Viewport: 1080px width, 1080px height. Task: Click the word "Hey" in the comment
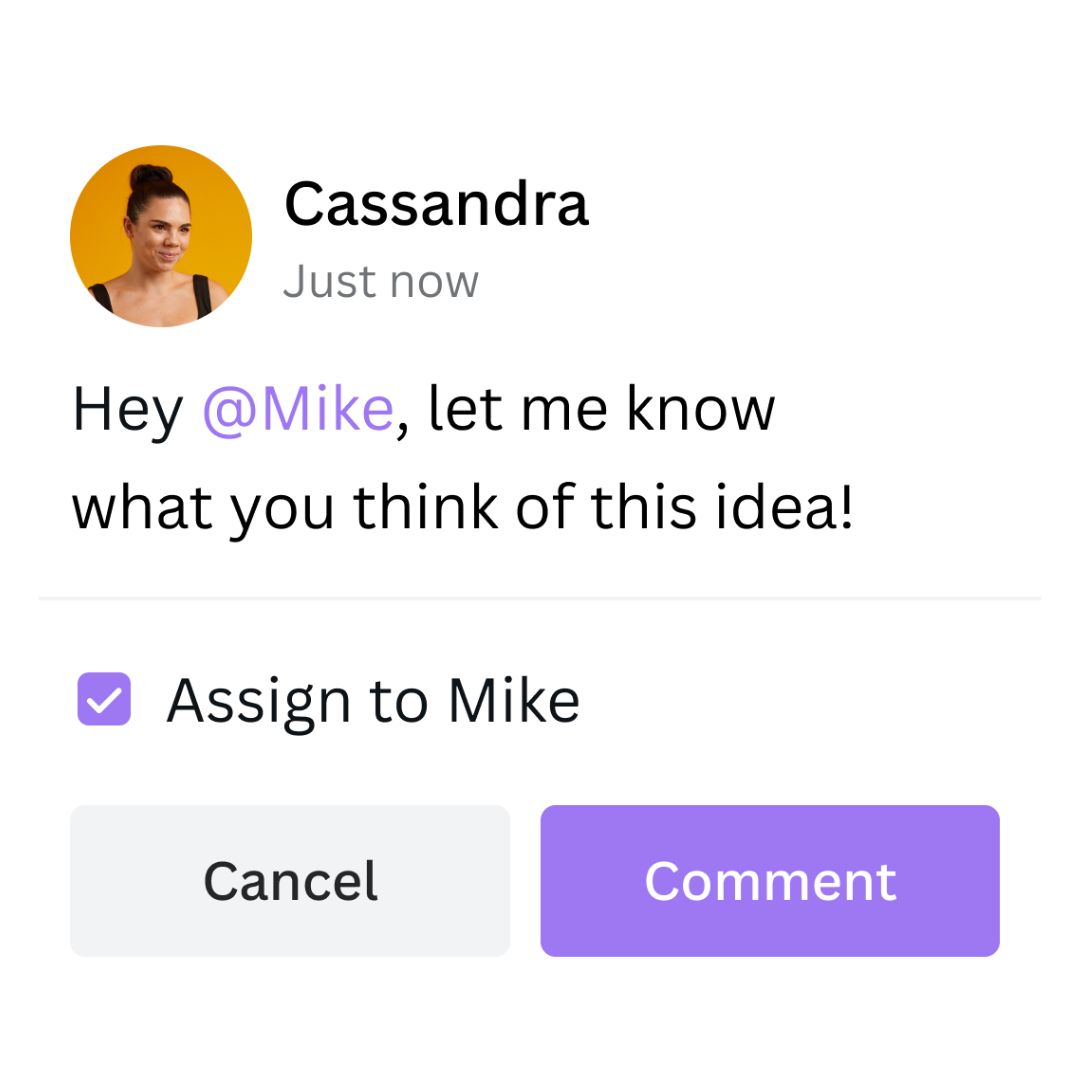pos(127,410)
